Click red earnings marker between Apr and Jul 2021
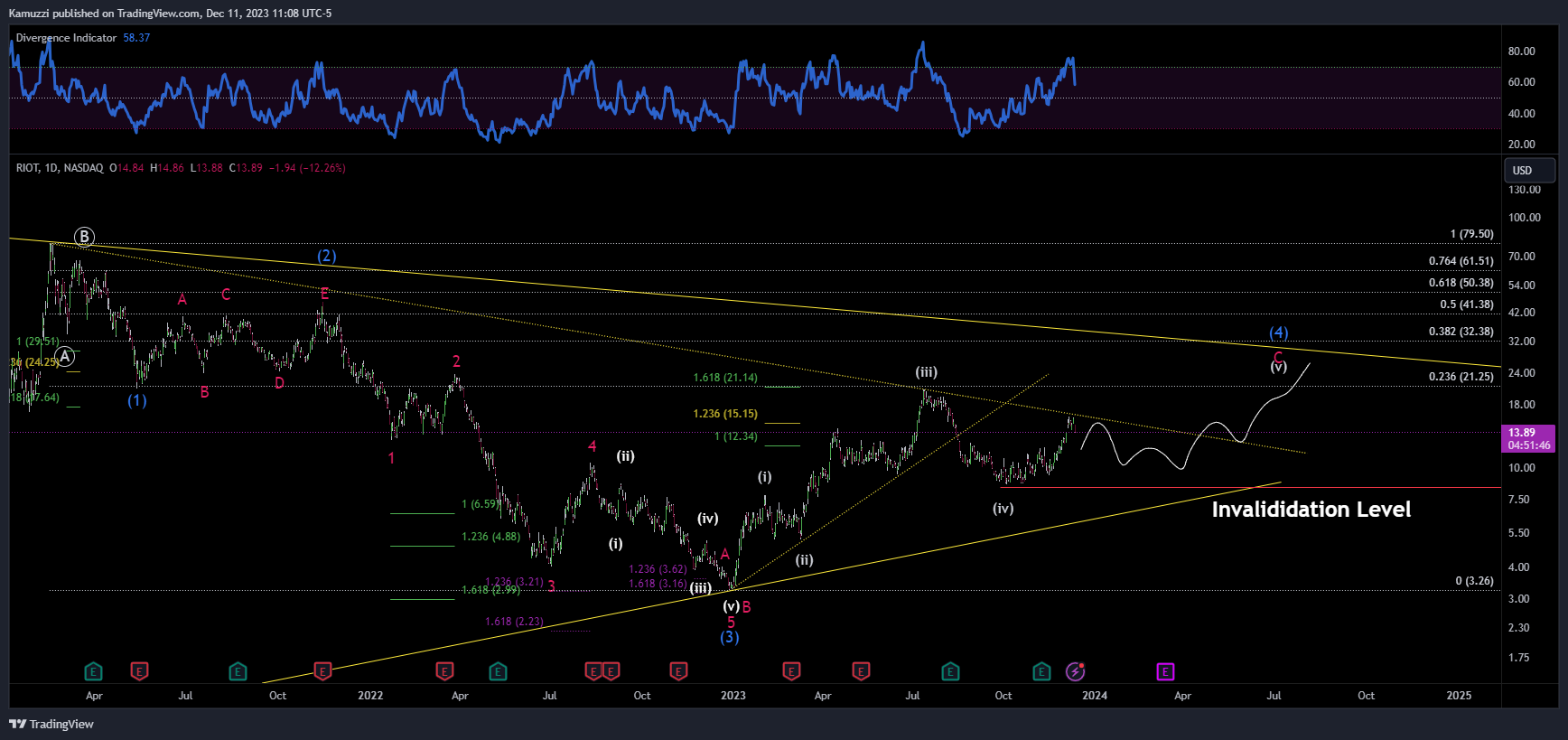Viewport: 1568px width, 740px height. pos(139,671)
